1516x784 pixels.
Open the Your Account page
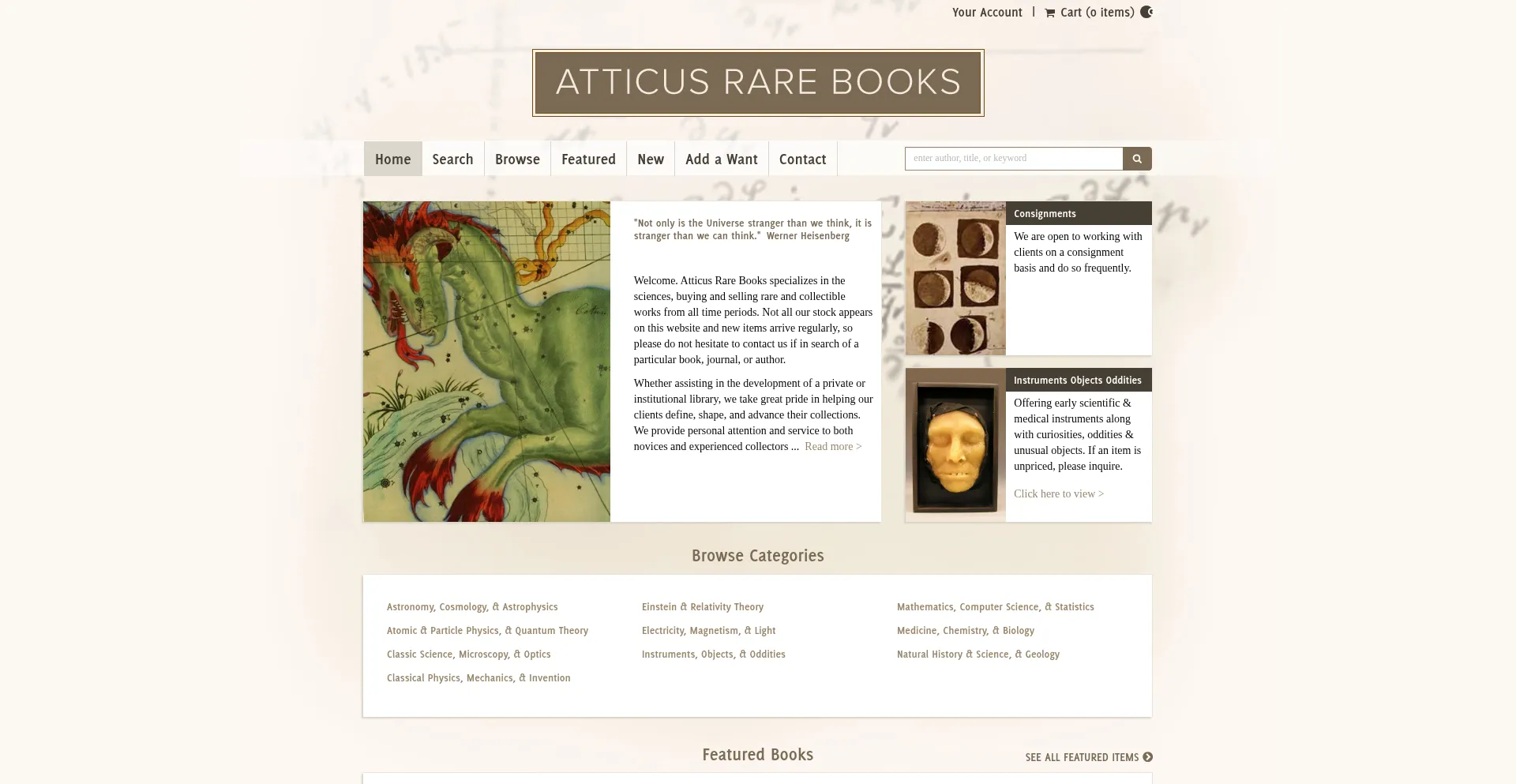click(x=987, y=13)
